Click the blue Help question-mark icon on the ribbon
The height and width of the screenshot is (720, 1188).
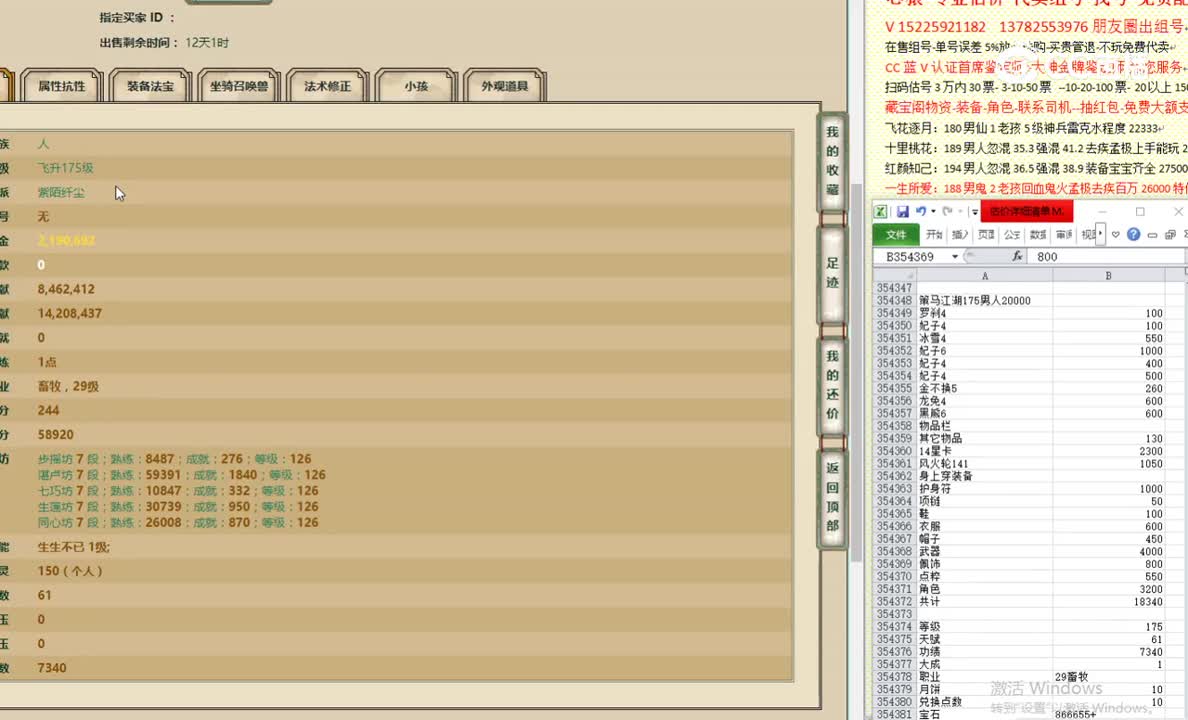[x=1134, y=234]
